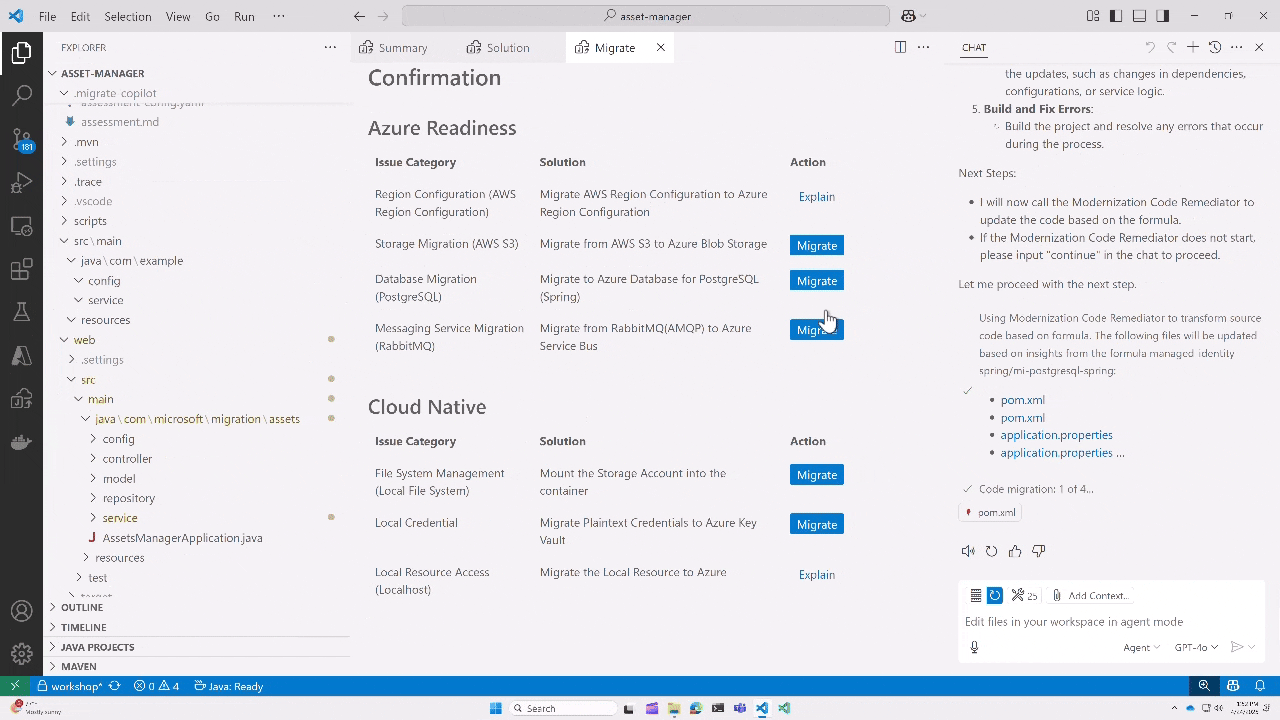Open the Agent mode dropdown
1280x720 pixels.
point(1140,647)
